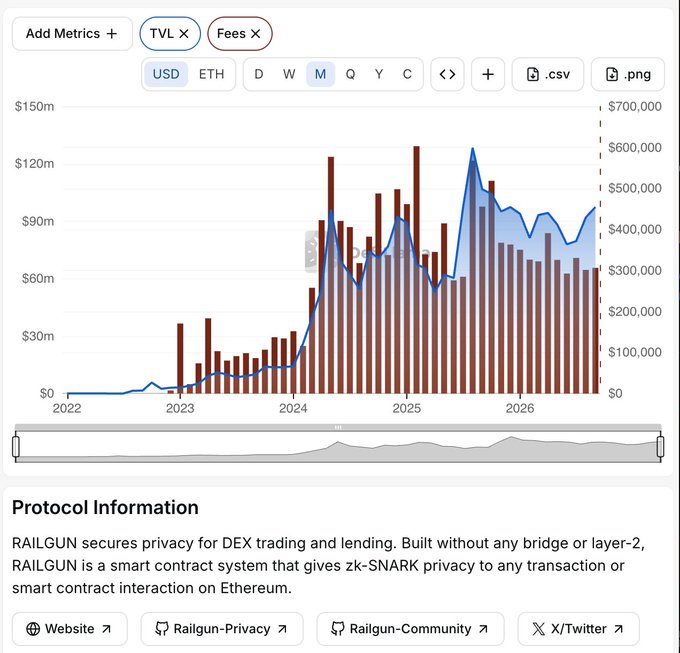Click the range slider top grip bar
The width and height of the screenshot is (680, 653).
(338, 428)
